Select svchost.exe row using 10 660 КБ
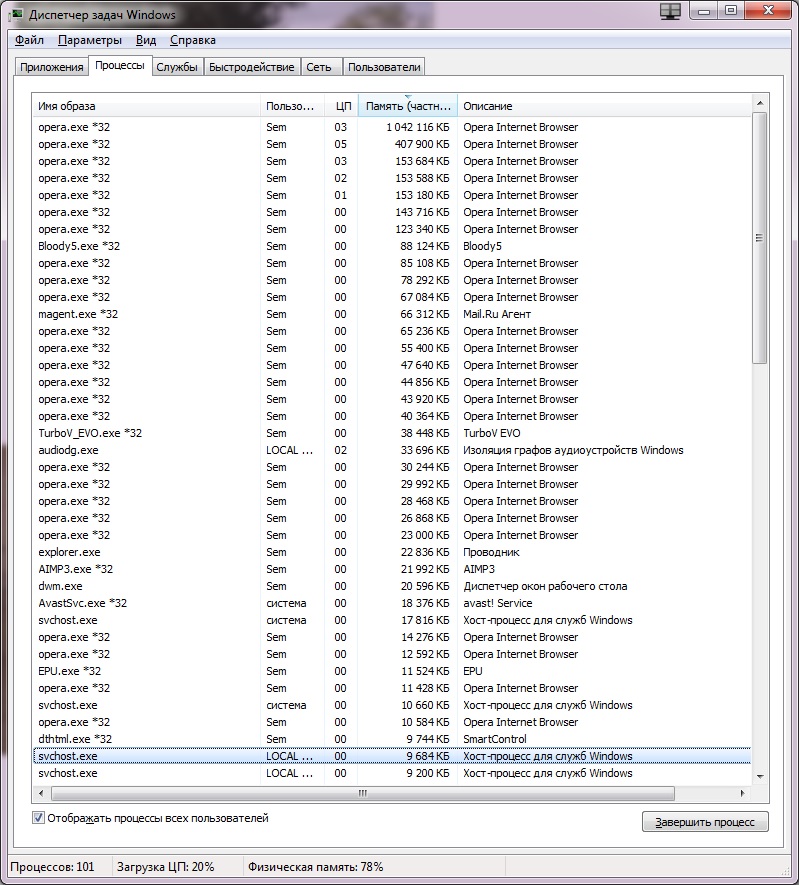Viewport: 799px width, 885px height. (x=392, y=705)
